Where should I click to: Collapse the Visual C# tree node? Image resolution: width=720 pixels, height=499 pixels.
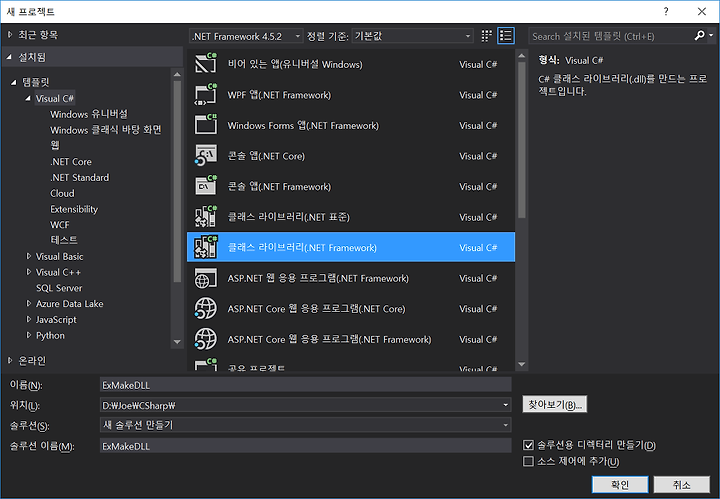28,98
